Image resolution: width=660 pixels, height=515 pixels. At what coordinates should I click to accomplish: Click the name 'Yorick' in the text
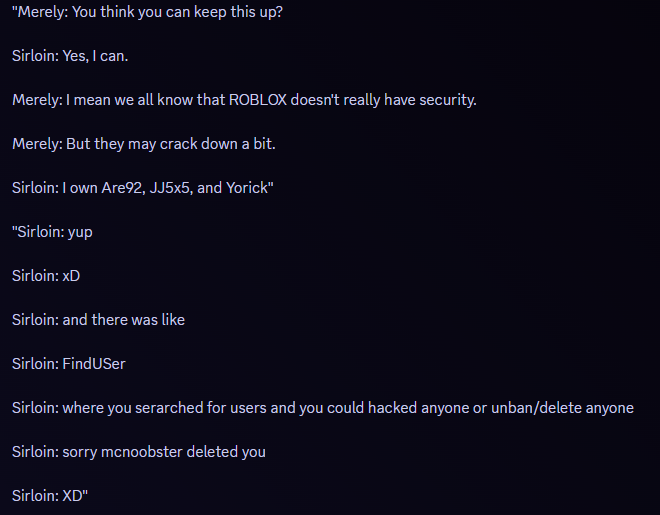tap(247, 188)
